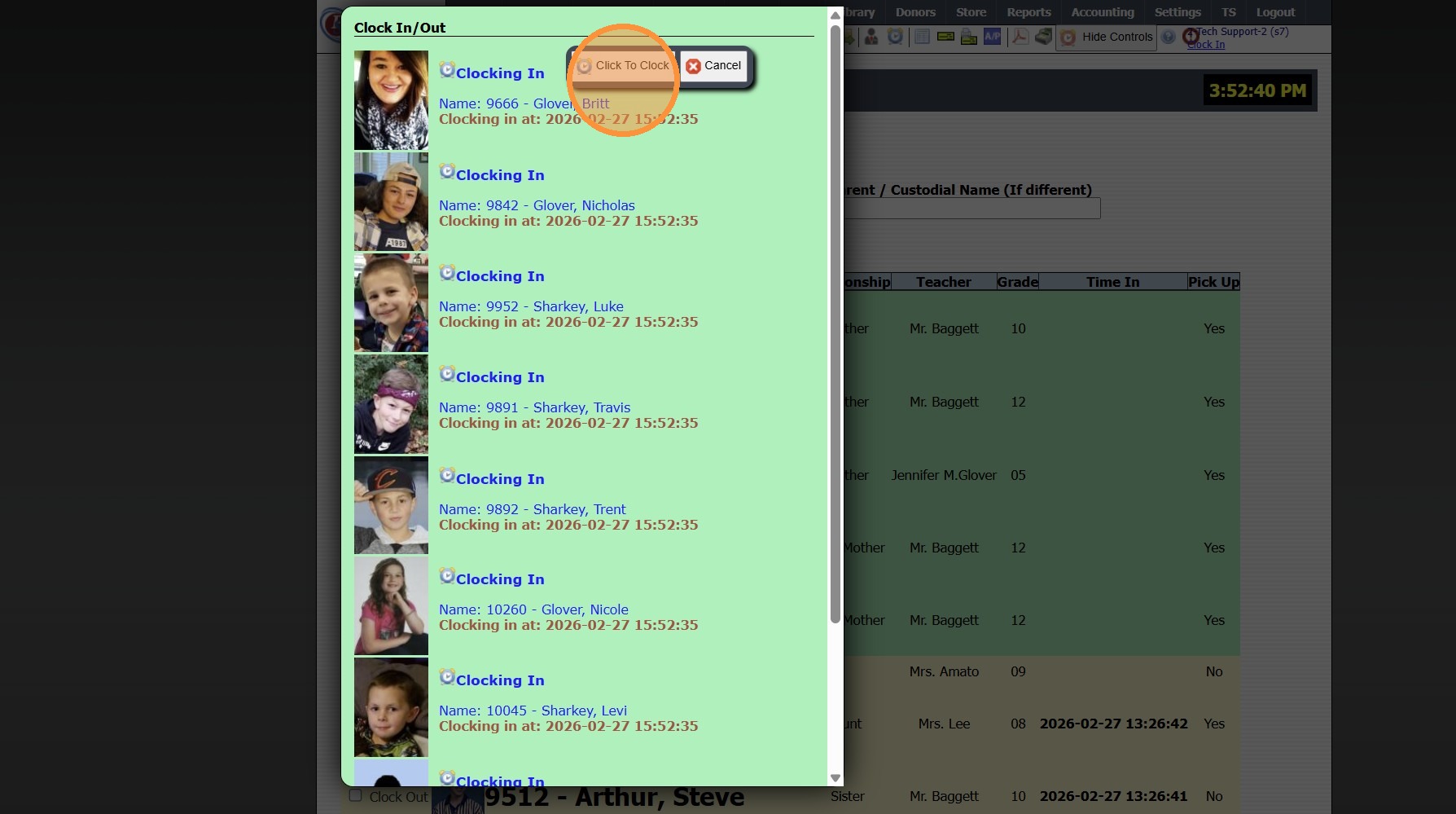Click the Click To Clock button
The image size is (1456, 814).
(624, 66)
